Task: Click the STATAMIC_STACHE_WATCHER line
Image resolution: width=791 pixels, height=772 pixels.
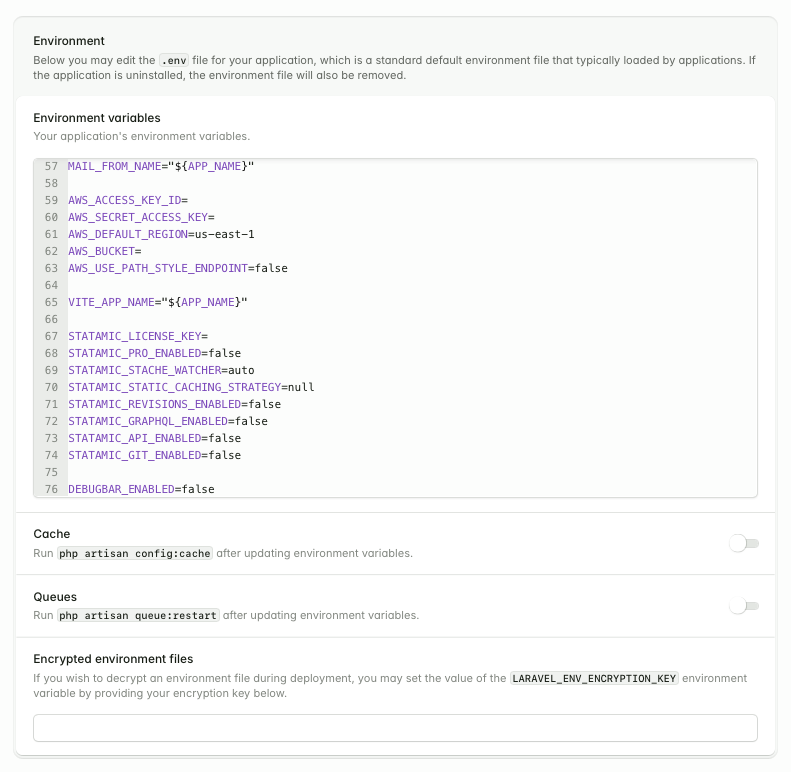Action: click(161, 370)
